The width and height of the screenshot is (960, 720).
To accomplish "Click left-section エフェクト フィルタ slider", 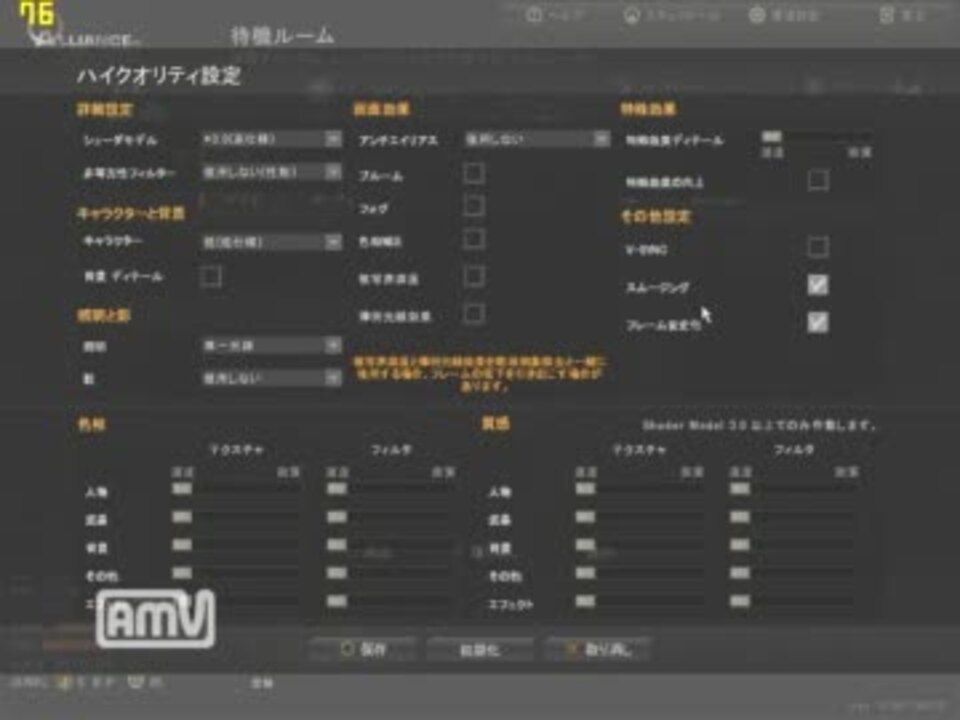I will coord(391,601).
